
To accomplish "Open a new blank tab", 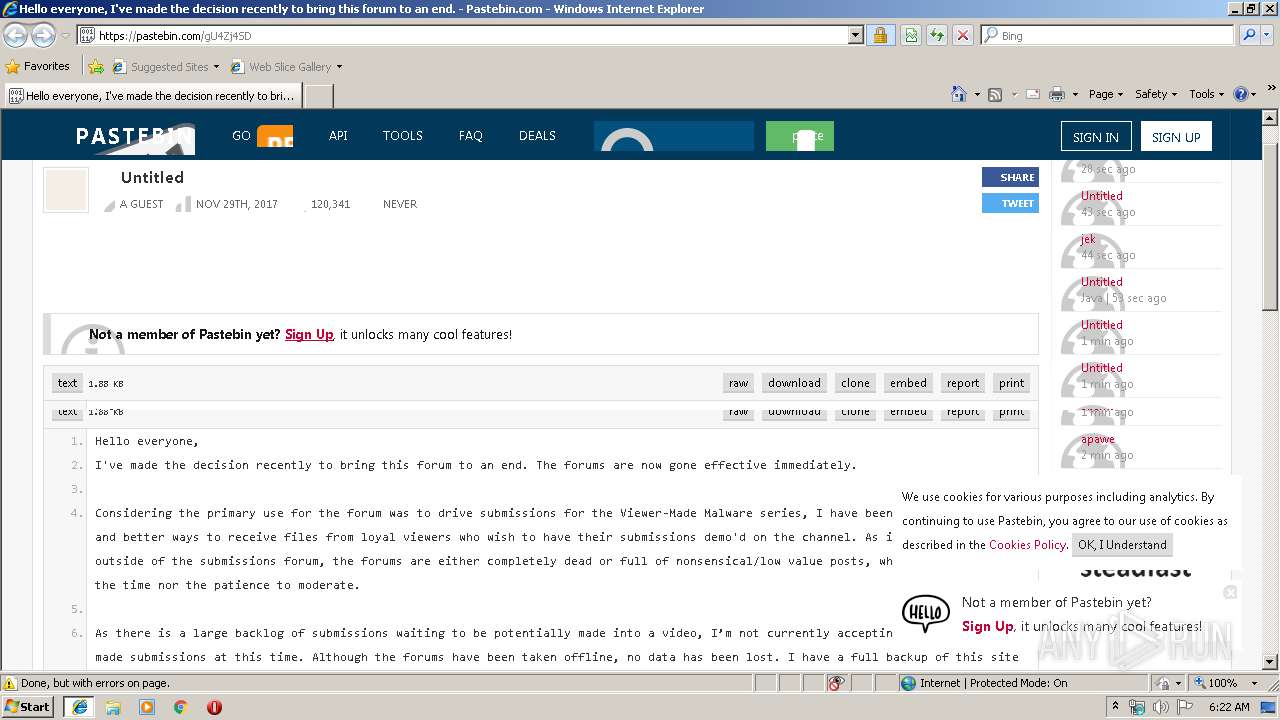I will (318, 95).
